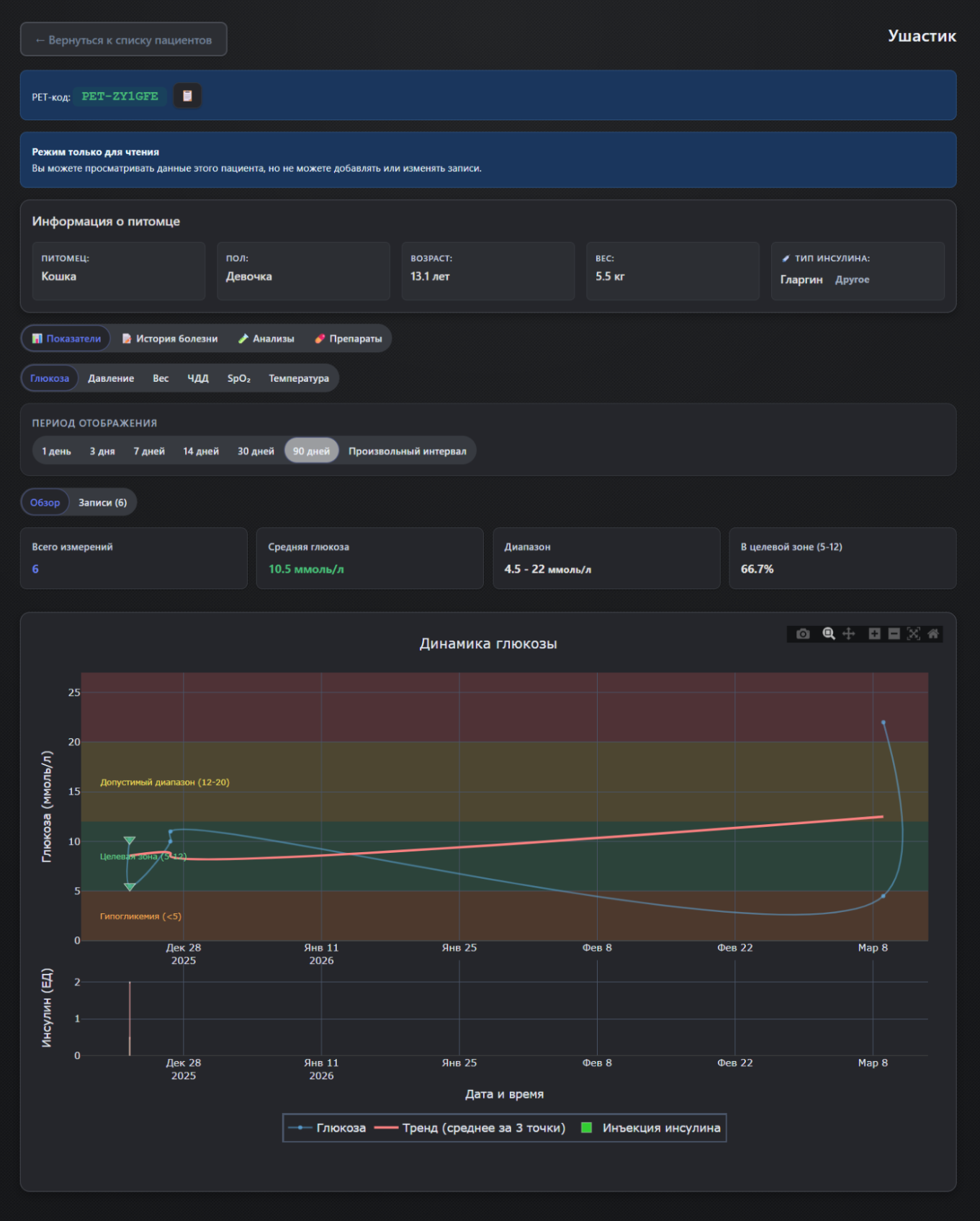The image size is (980, 1221).
Task: Click the 22 mmol/l glucose data point
Action: pos(884,723)
